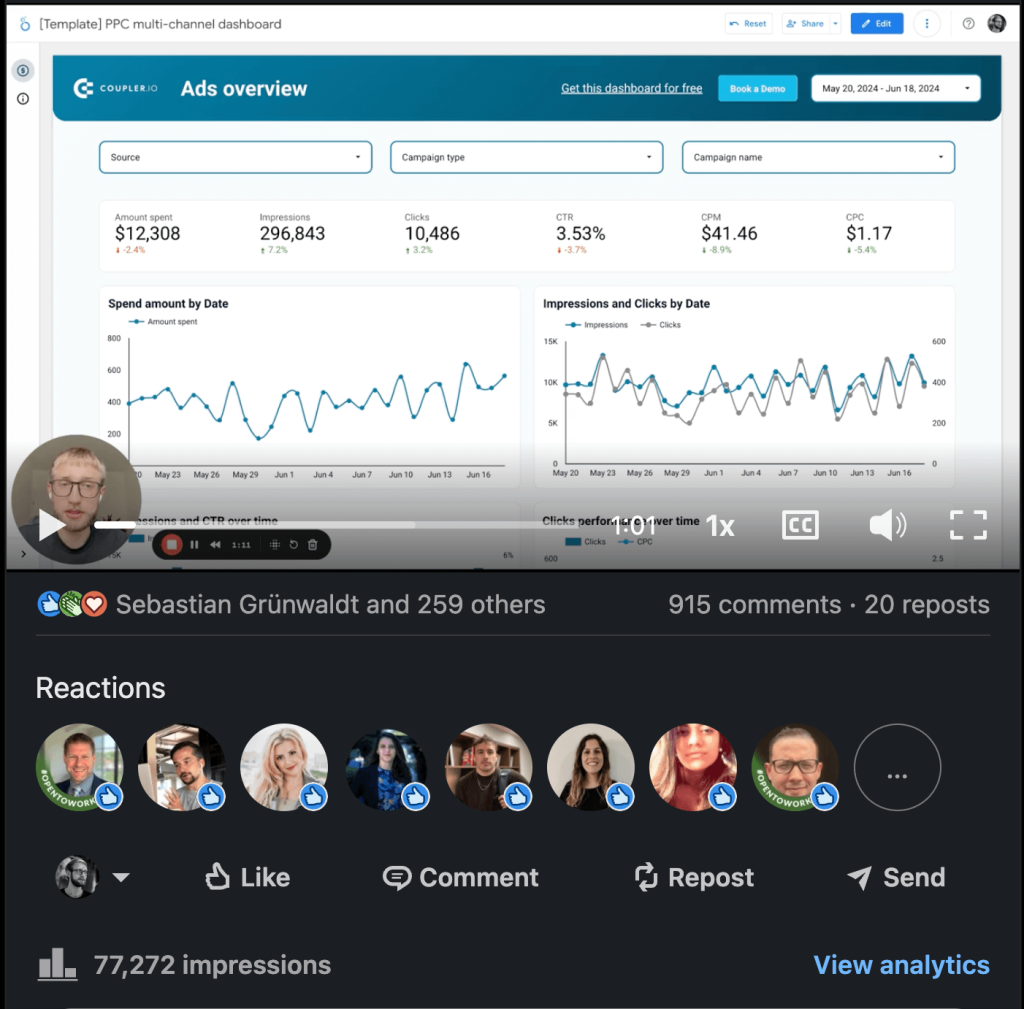Open the 915 comments count

coord(755,604)
